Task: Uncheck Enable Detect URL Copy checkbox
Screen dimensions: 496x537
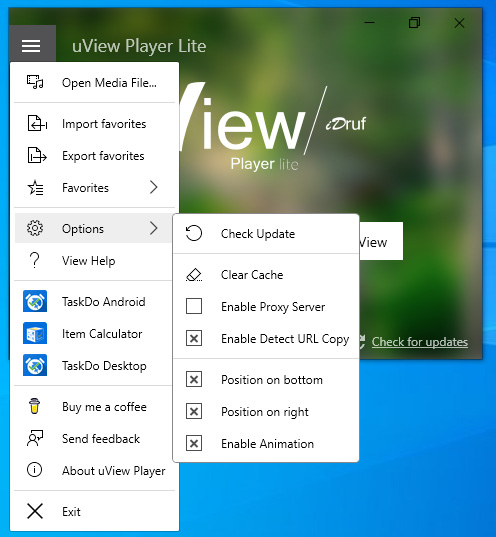Action: coord(194,338)
